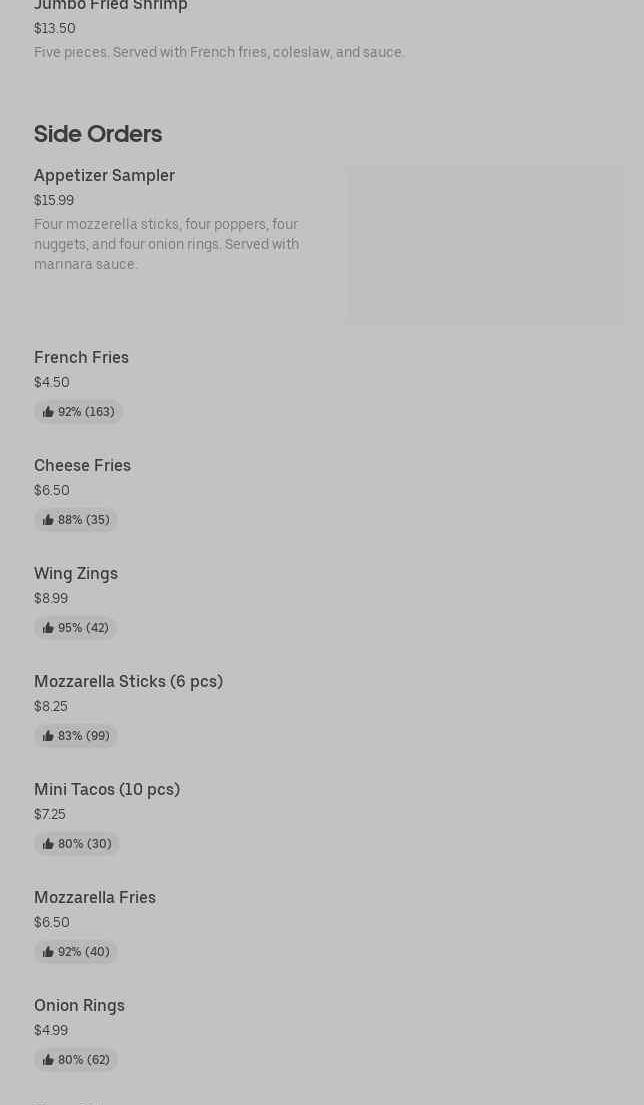Screen dimensions: 644x1105
Task: Open the Appetizer Sampler item
Action: click(x=104, y=176)
